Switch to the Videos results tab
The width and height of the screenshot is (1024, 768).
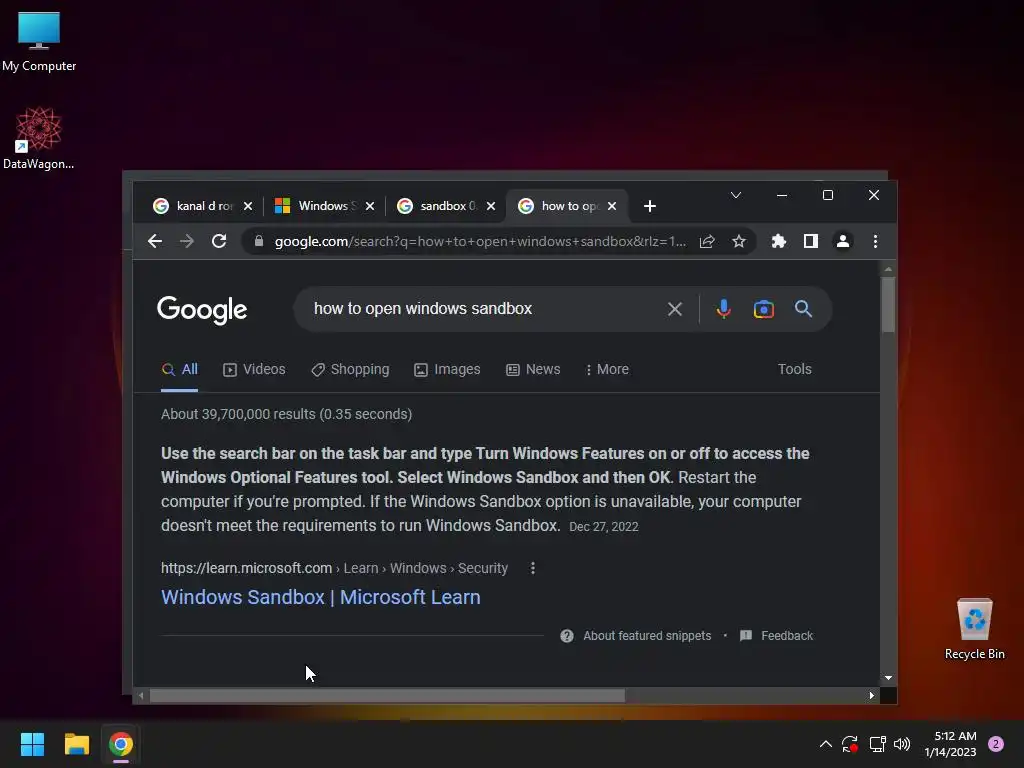254,370
